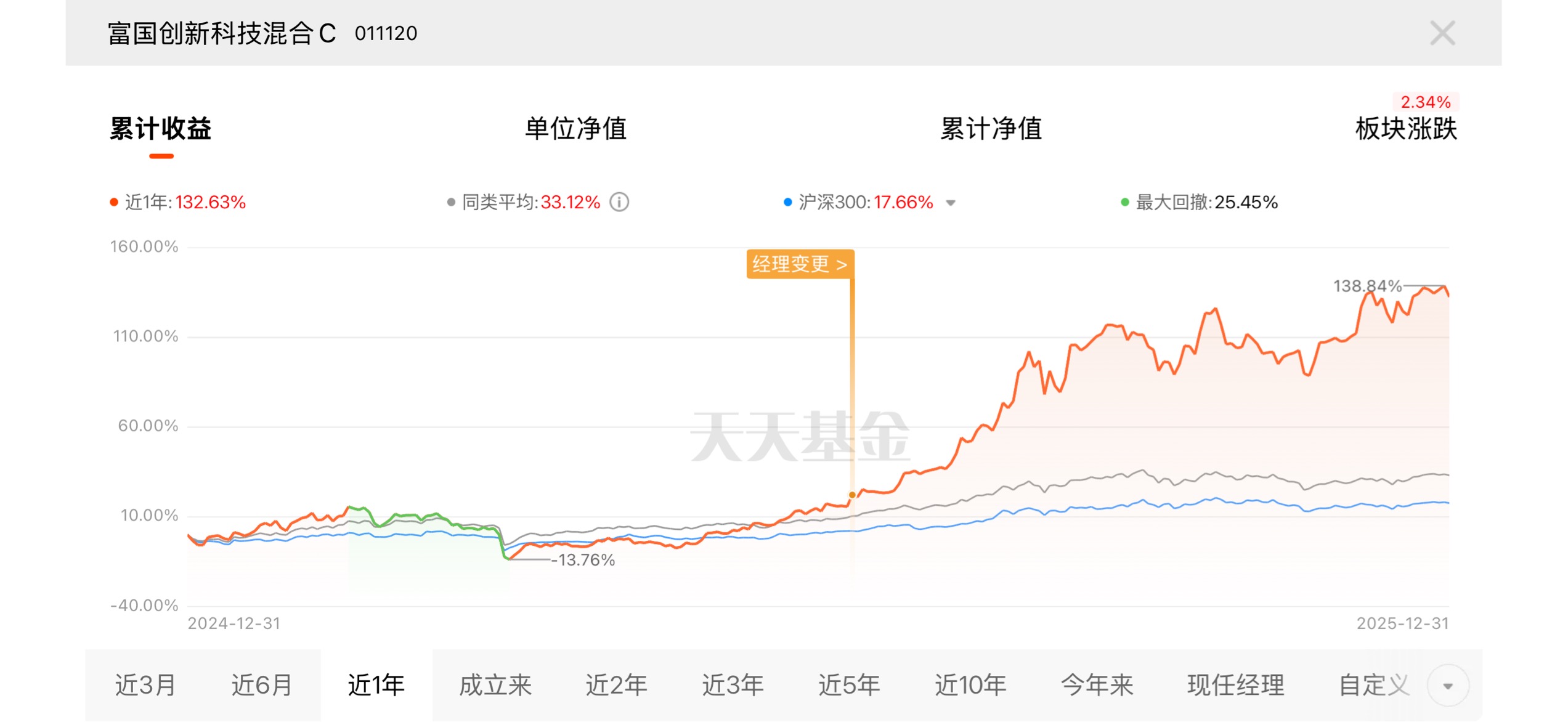Image resolution: width=1568 pixels, height=722 pixels.
Task: Choose the 近3年 range option
Action: tap(733, 685)
